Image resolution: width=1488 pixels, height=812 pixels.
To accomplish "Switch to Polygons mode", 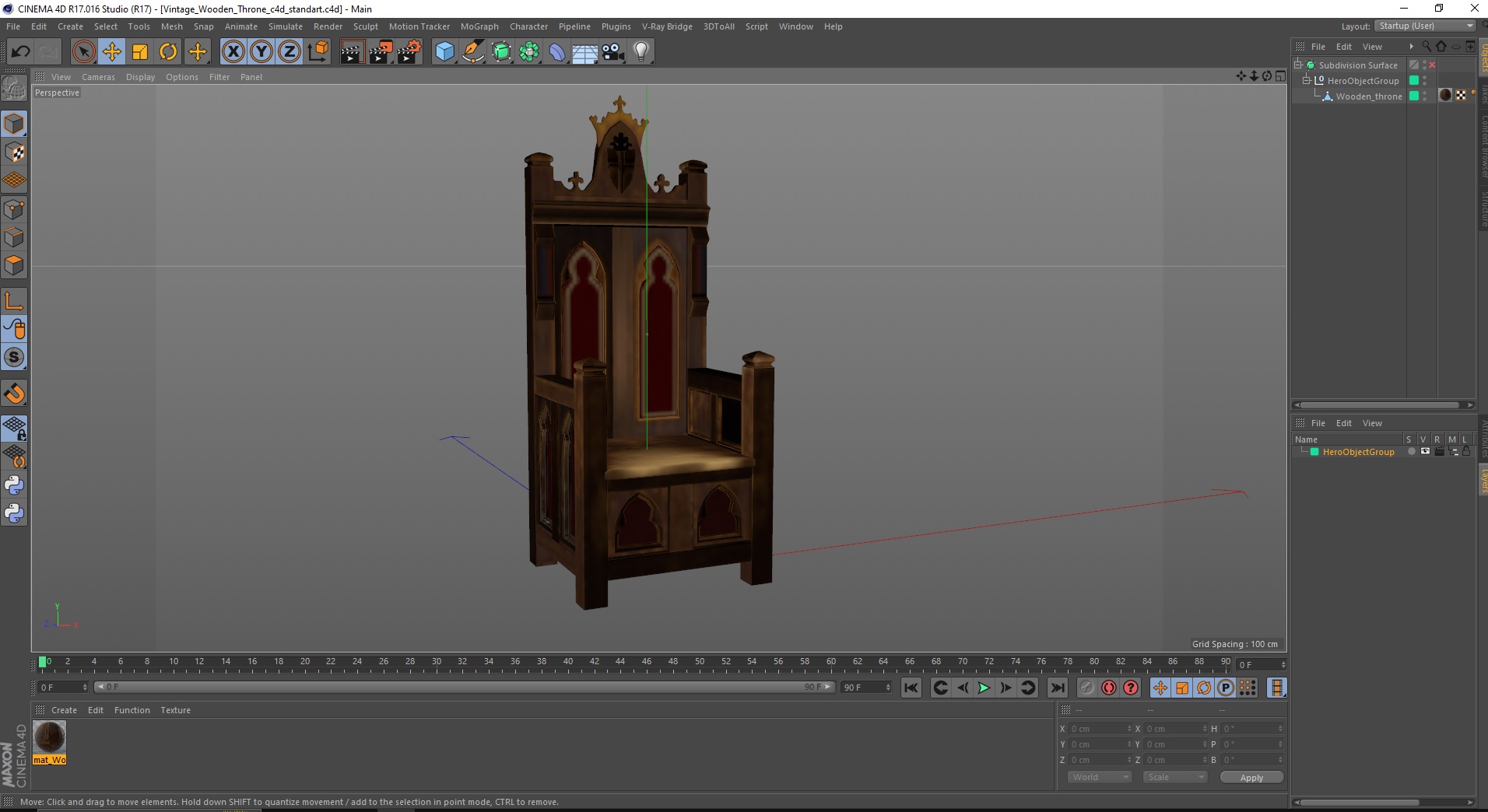I will pos(14,265).
